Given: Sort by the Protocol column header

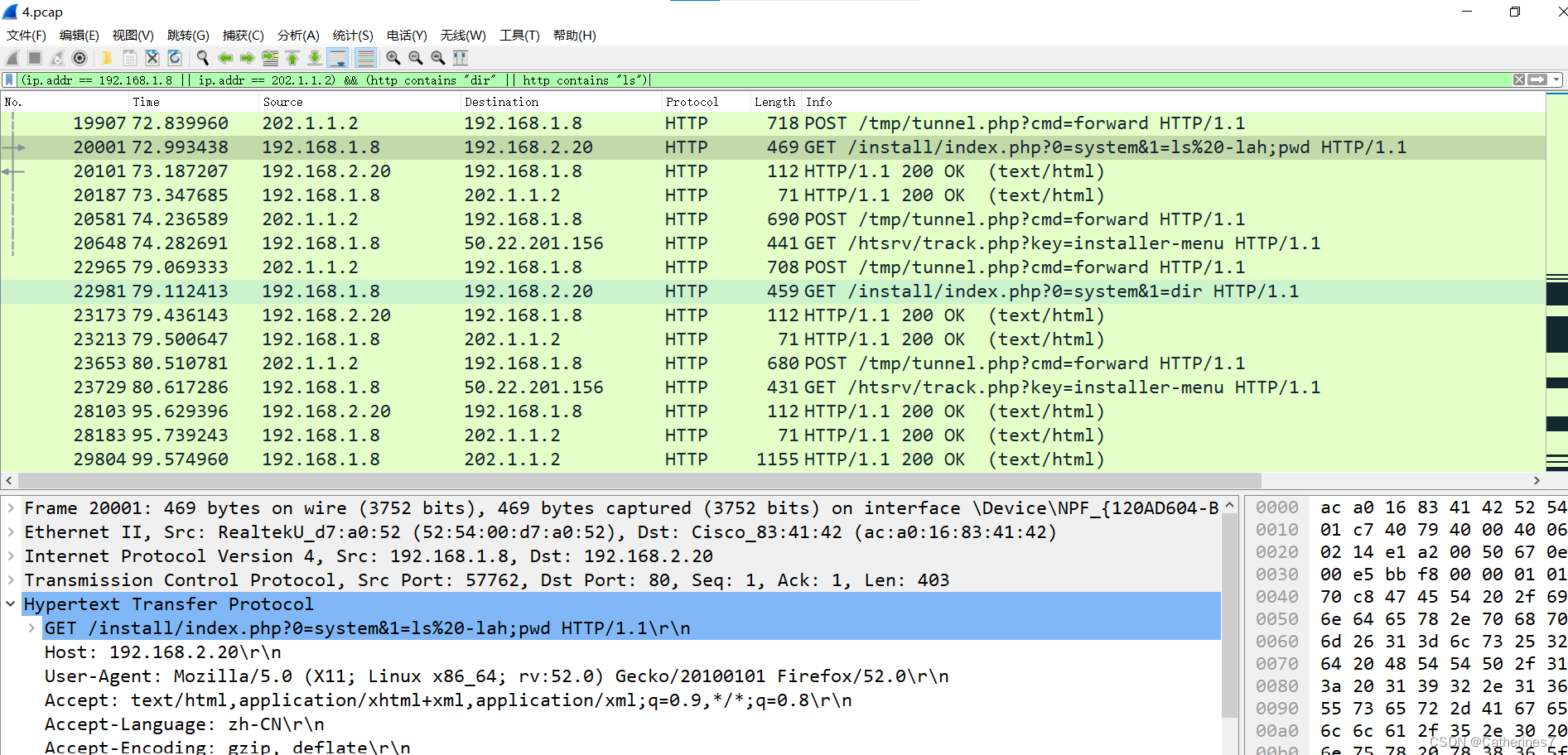Looking at the screenshot, I should click(x=705, y=102).
